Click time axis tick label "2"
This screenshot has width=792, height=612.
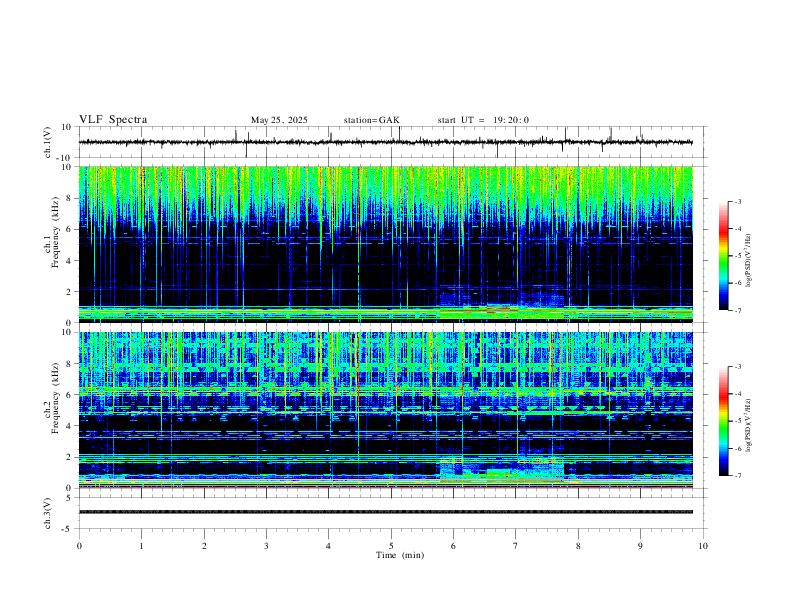pos(204,546)
